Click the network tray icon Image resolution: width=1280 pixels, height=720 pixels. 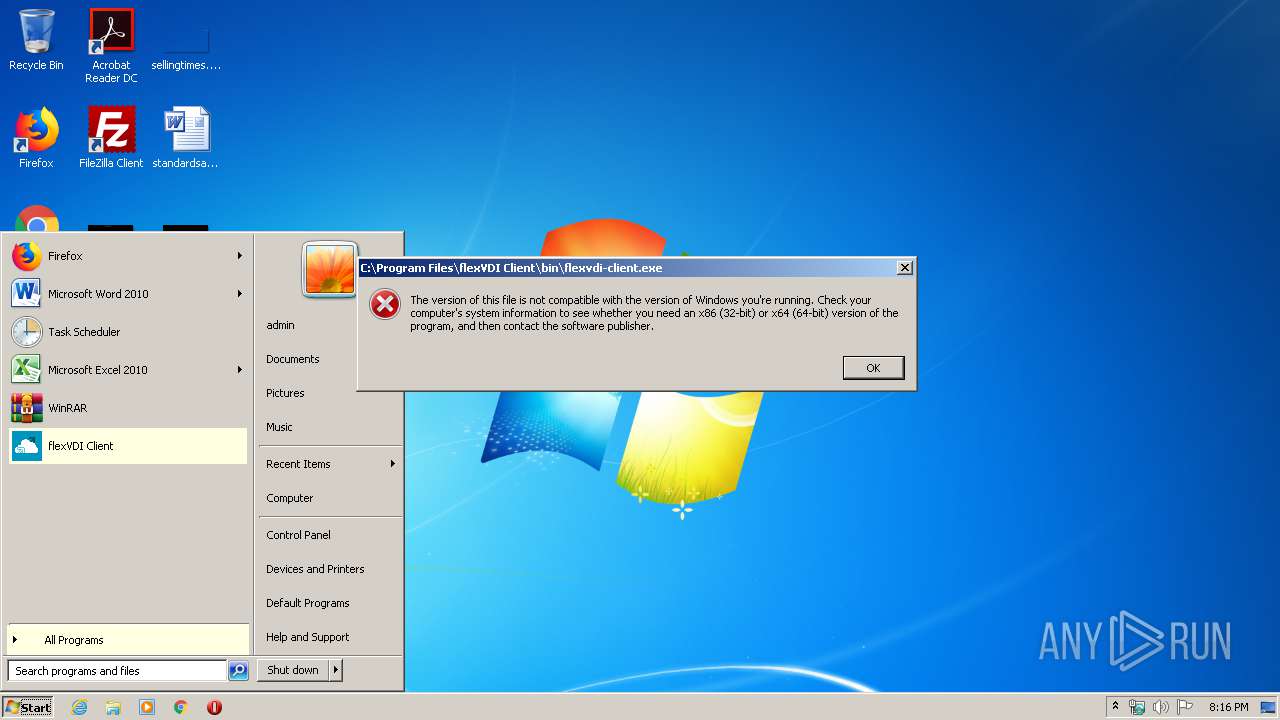pyautogui.click(x=1137, y=707)
